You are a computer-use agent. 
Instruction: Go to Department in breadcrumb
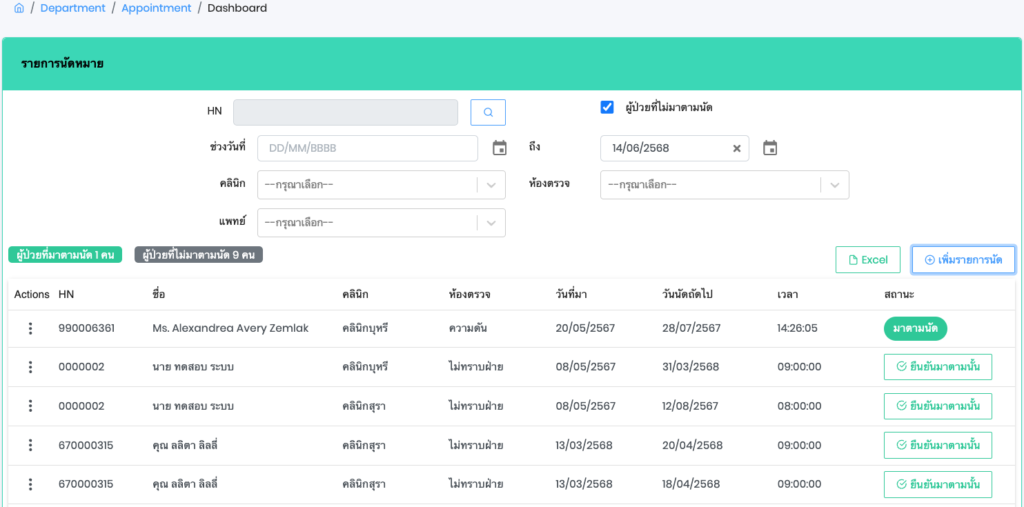click(x=72, y=8)
